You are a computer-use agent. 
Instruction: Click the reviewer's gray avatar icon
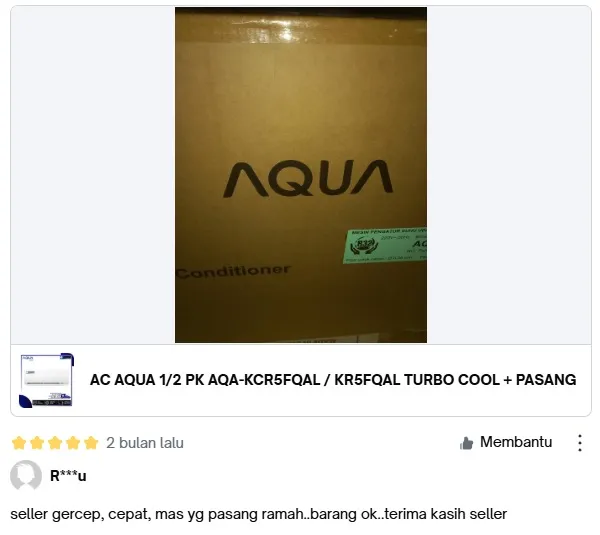click(26, 476)
